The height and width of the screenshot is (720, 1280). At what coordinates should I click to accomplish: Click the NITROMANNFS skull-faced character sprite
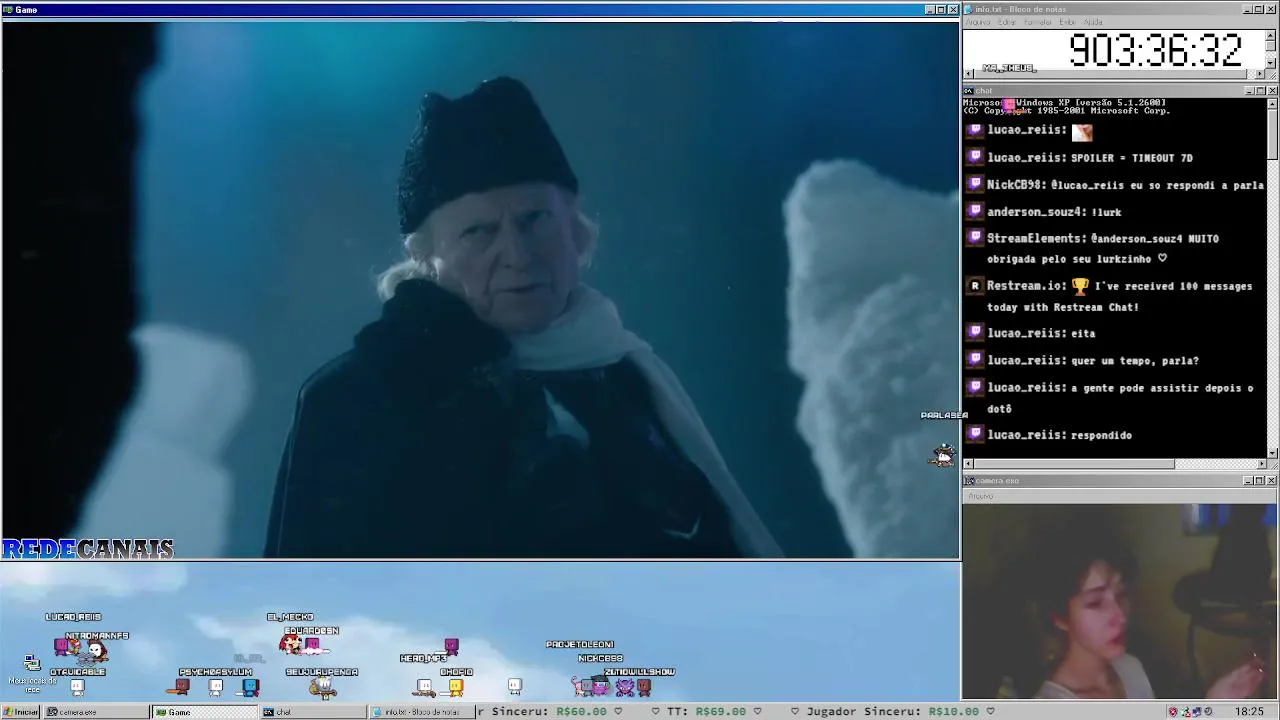point(96,651)
